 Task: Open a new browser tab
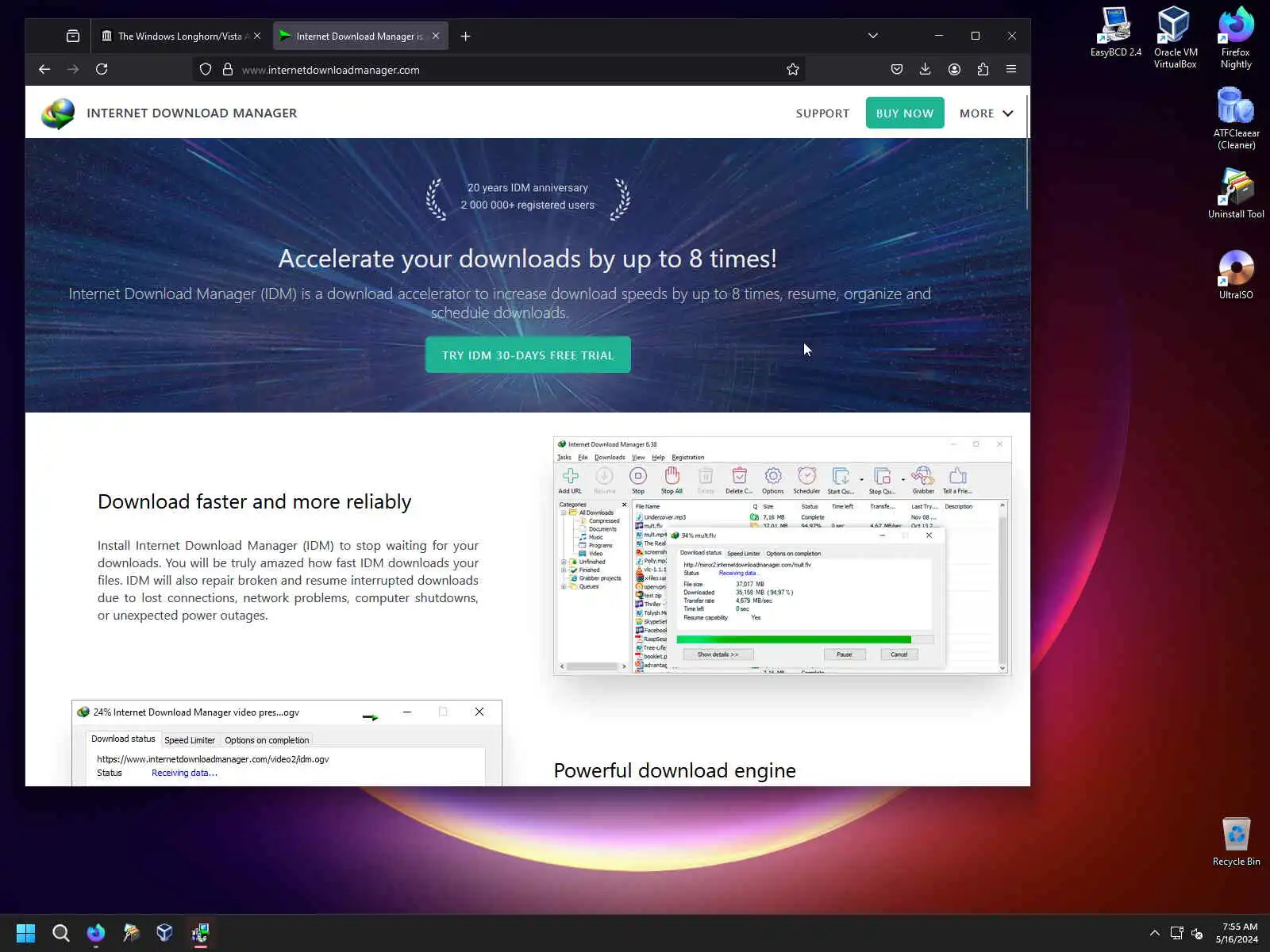[x=466, y=36]
